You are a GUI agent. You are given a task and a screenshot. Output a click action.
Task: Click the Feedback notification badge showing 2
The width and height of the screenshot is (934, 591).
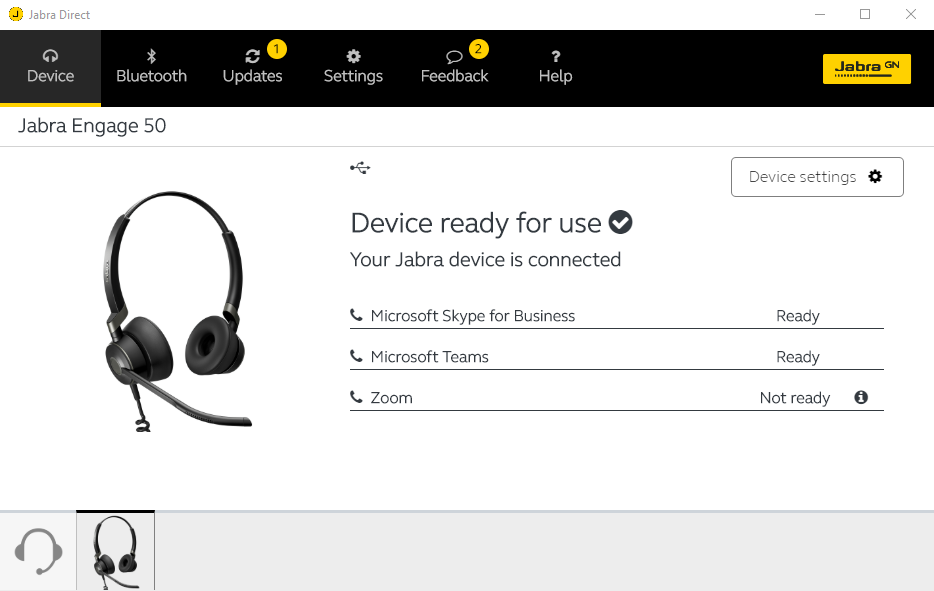(x=478, y=49)
